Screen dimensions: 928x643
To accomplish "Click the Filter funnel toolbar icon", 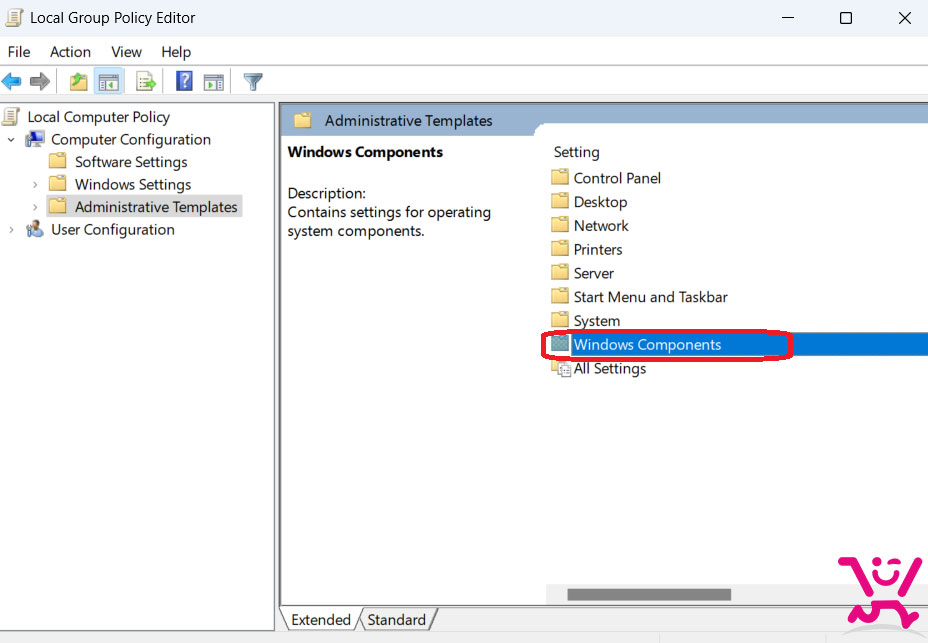I will pyautogui.click(x=253, y=81).
